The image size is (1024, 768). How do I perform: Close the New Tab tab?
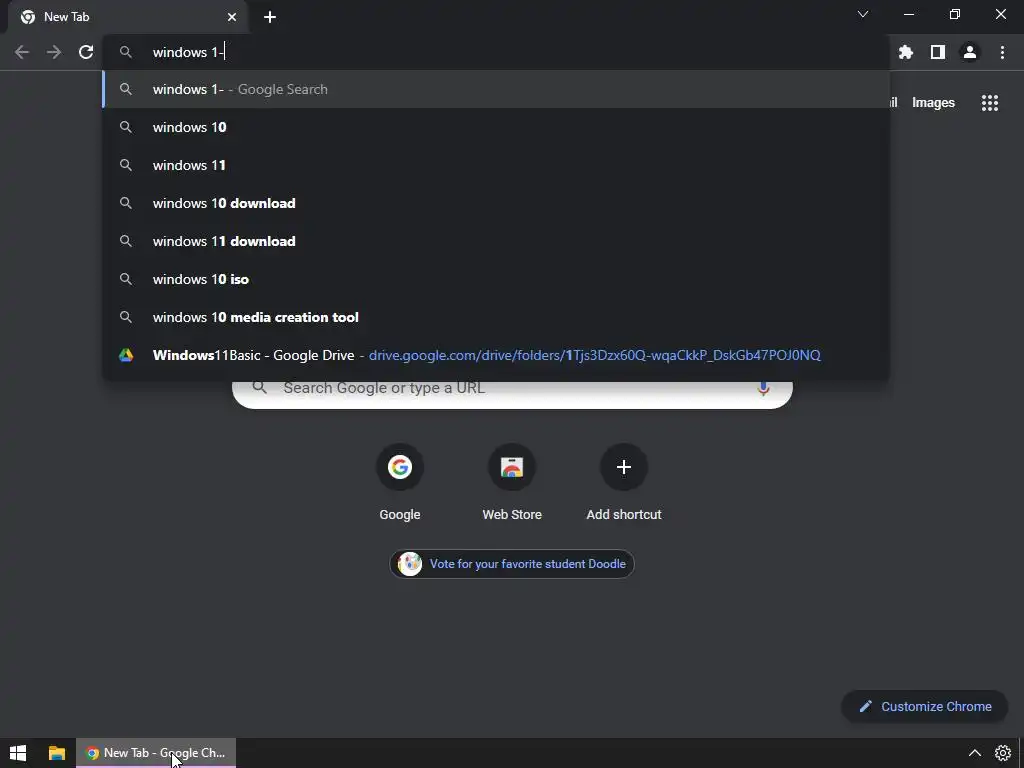click(232, 17)
